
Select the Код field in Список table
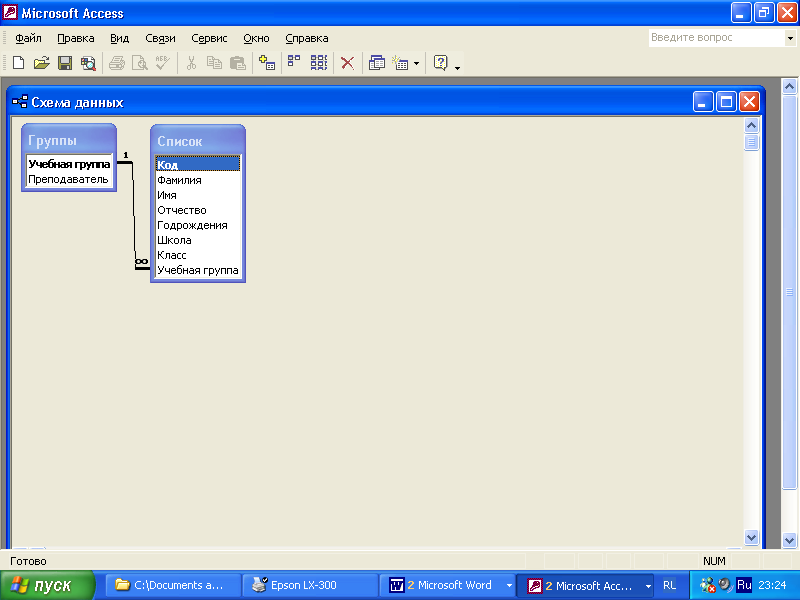pyautogui.click(x=197, y=164)
